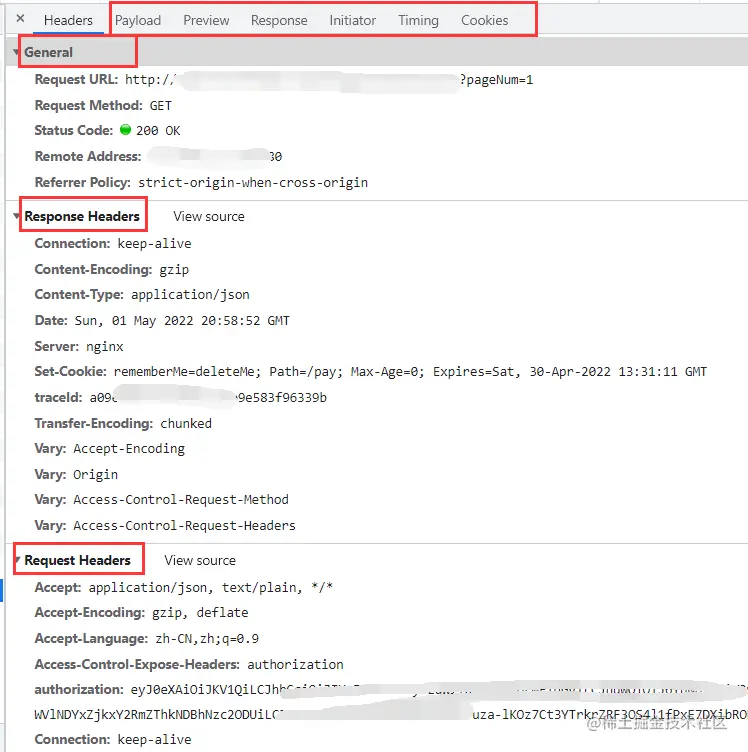The image size is (748, 752).
Task: Select the authorization token value
Action: click(391, 702)
